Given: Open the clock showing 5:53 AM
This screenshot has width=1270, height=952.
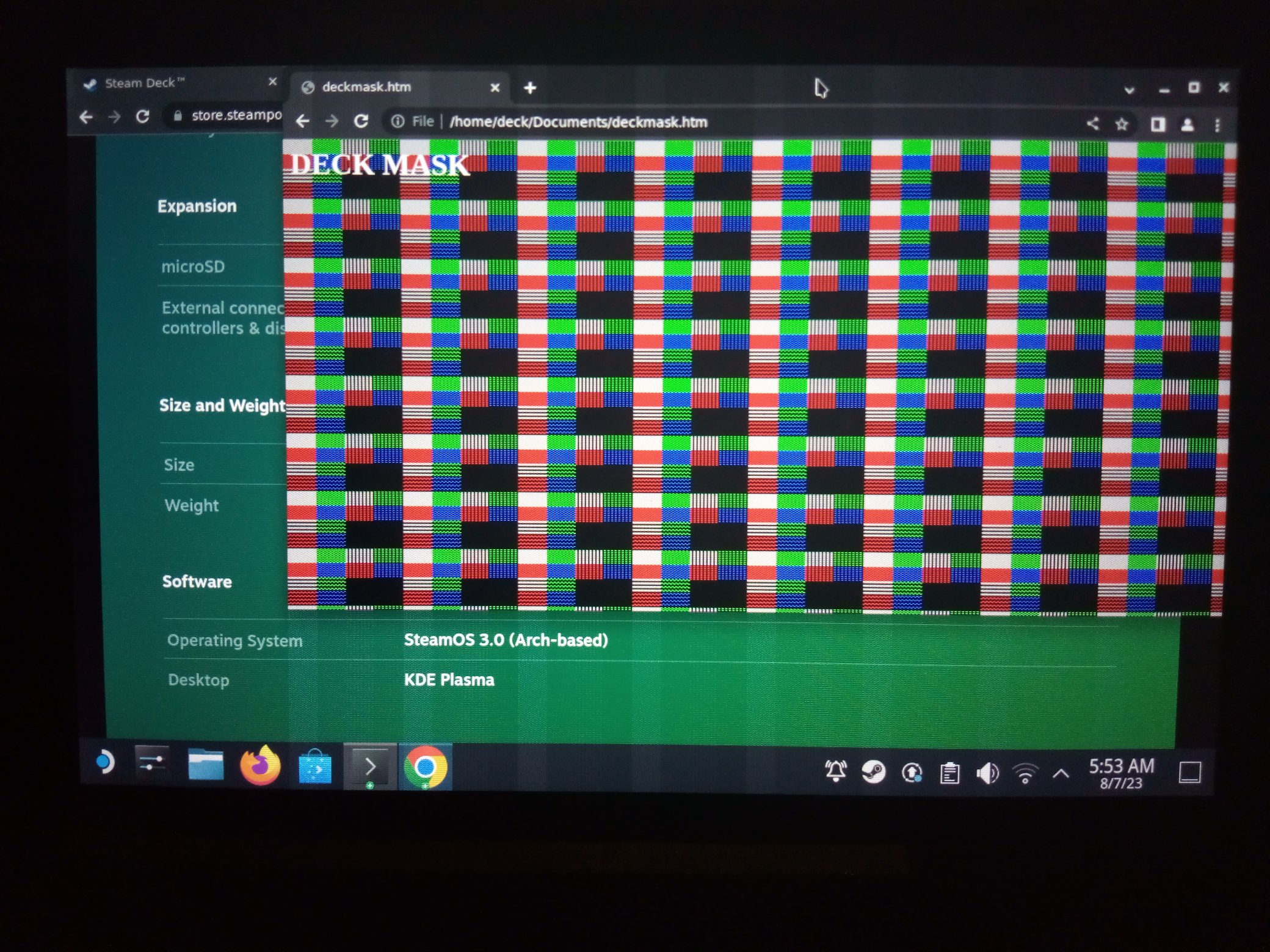Looking at the screenshot, I should (x=1122, y=773).
